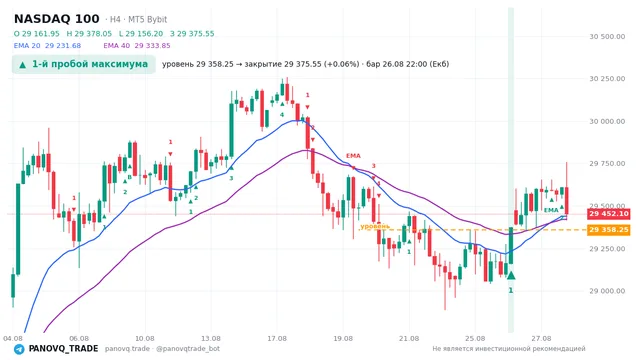Click the 27.08 date axis label
Image resolution: width=640 pixels, height=360 pixels.
click(541, 338)
